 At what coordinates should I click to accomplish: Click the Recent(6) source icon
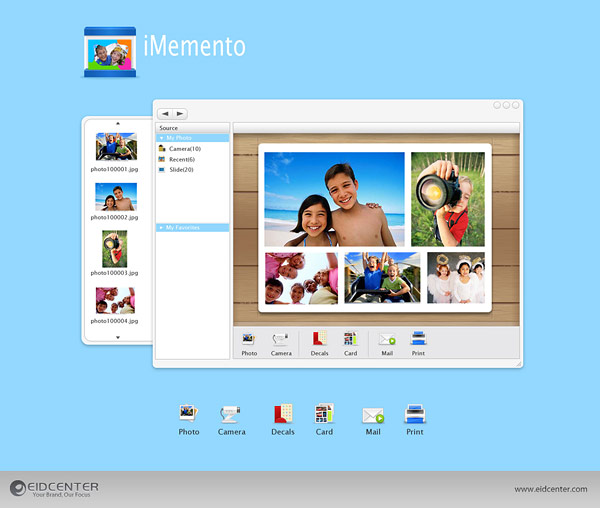point(162,159)
